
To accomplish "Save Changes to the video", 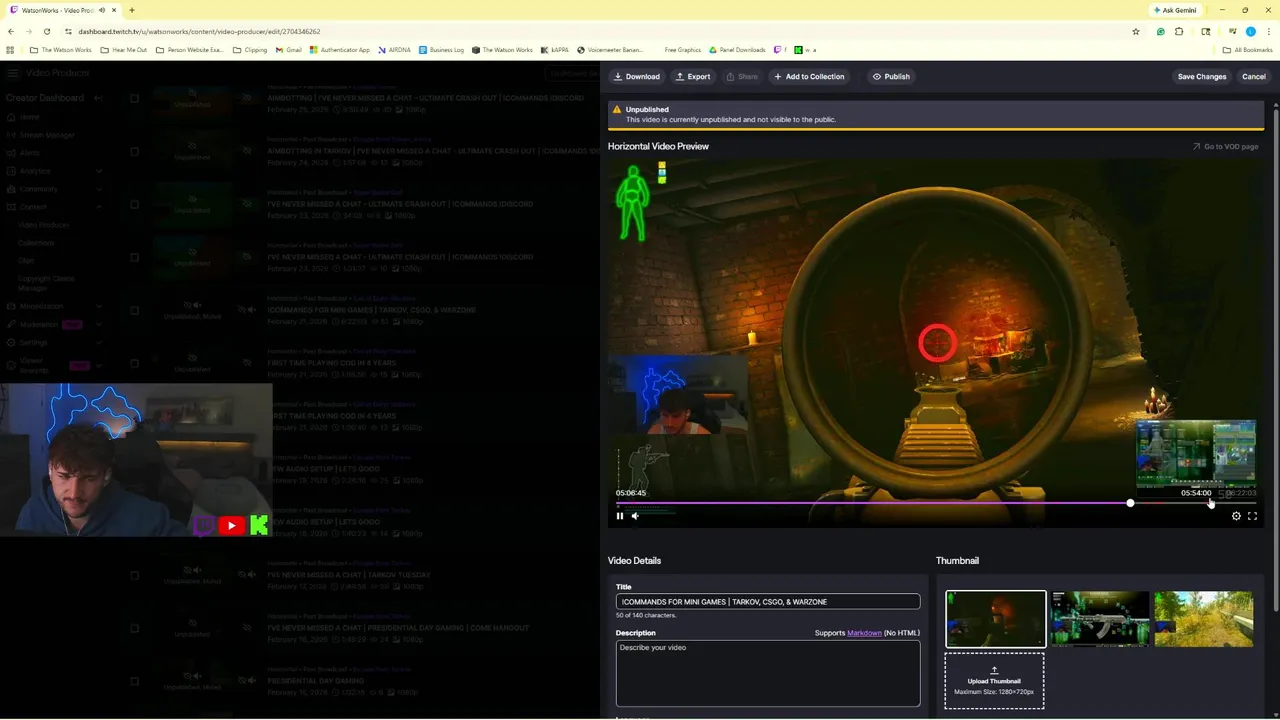I will tap(1202, 76).
